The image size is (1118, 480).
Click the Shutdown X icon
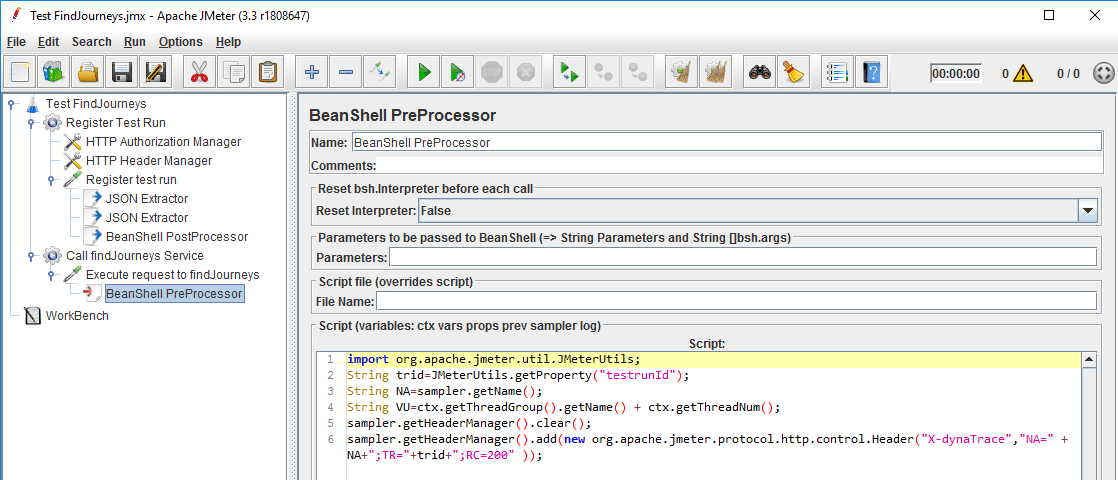[x=525, y=72]
